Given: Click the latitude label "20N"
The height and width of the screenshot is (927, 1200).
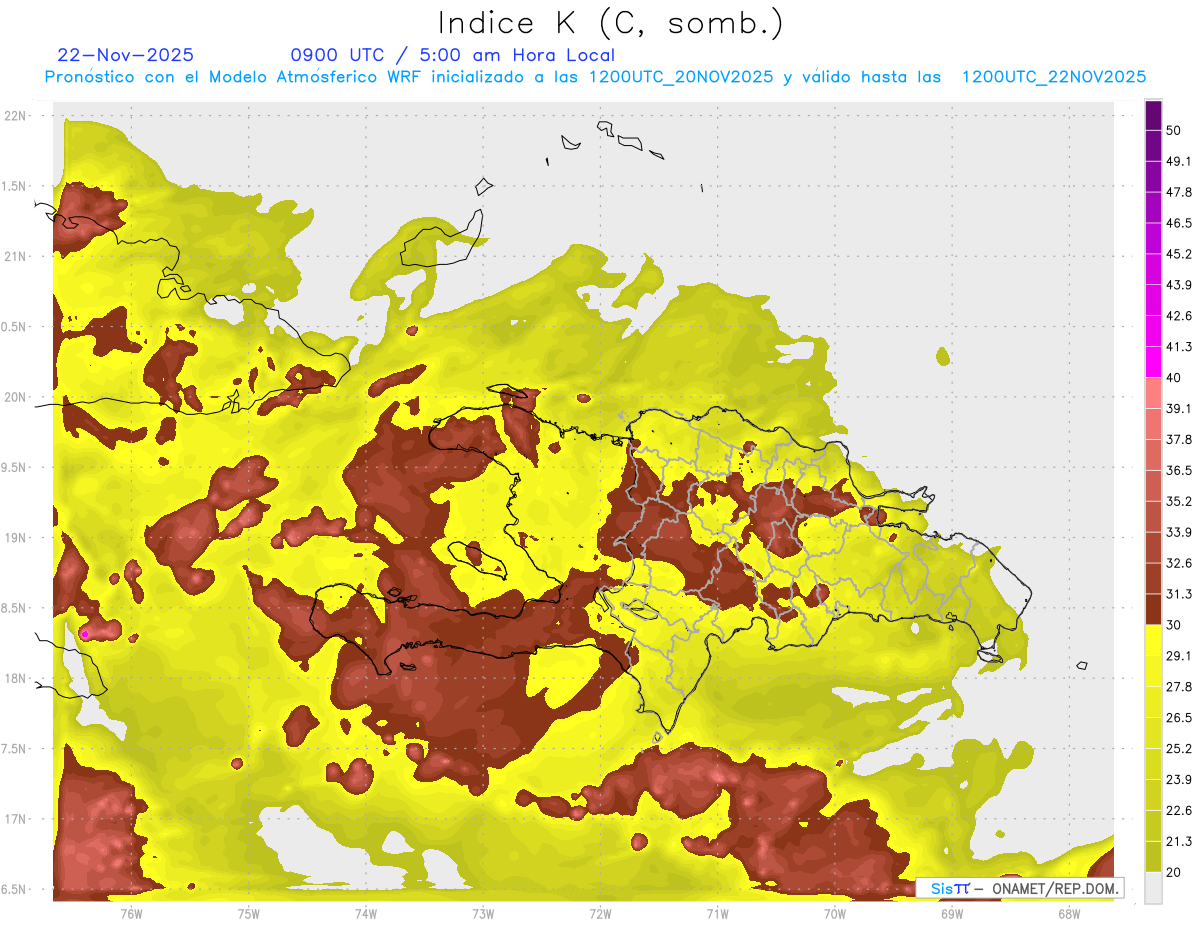Looking at the screenshot, I should coord(15,397).
